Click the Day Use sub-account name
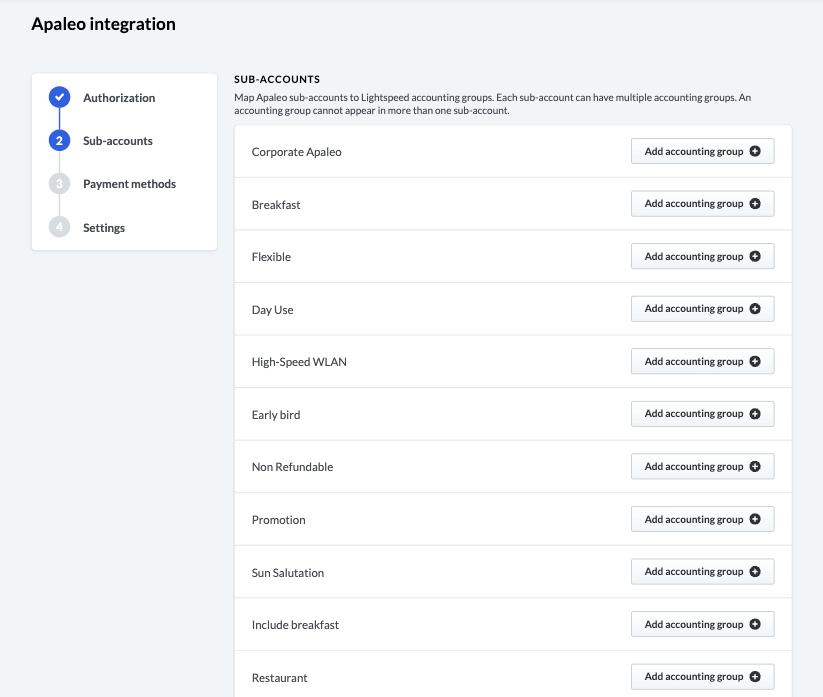The width and height of the screenshot is (823, 697). click(x=272, y=310)
